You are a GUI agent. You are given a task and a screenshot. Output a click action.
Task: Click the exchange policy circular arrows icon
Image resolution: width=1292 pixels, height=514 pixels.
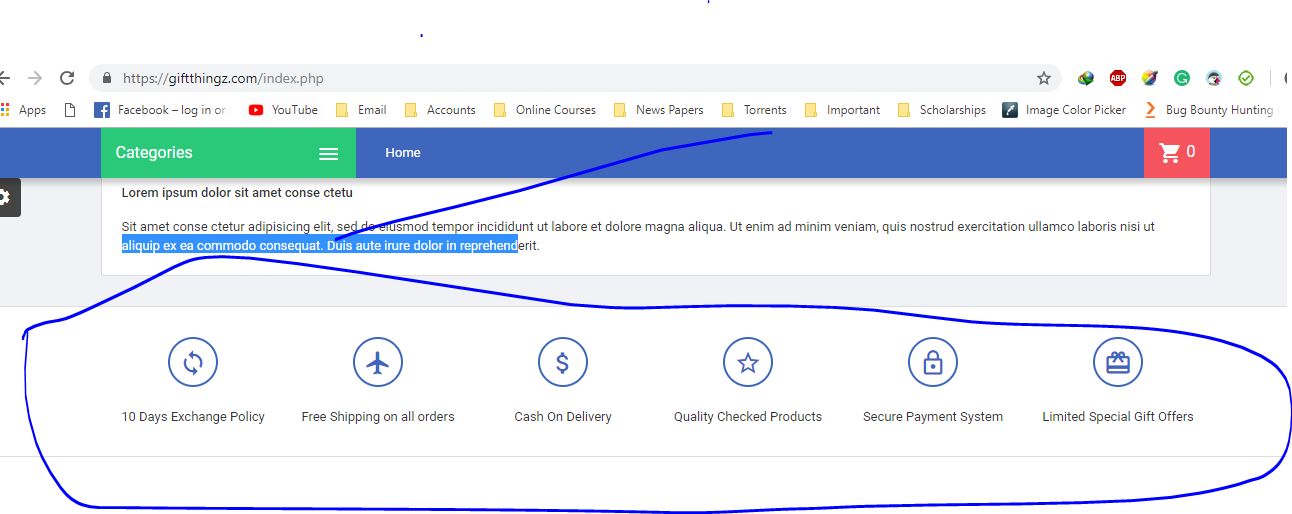tap(193, 362)
